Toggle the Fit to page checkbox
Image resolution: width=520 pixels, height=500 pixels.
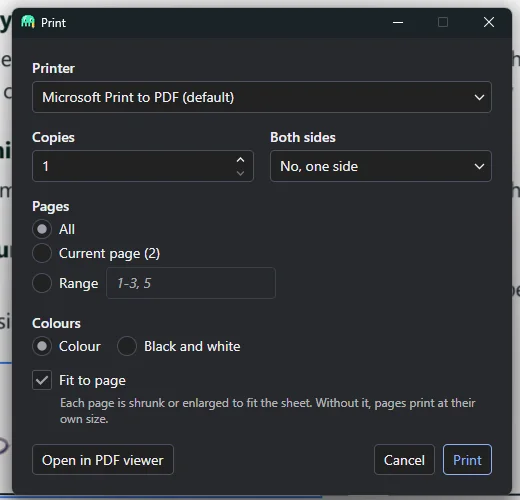[42, 380]
